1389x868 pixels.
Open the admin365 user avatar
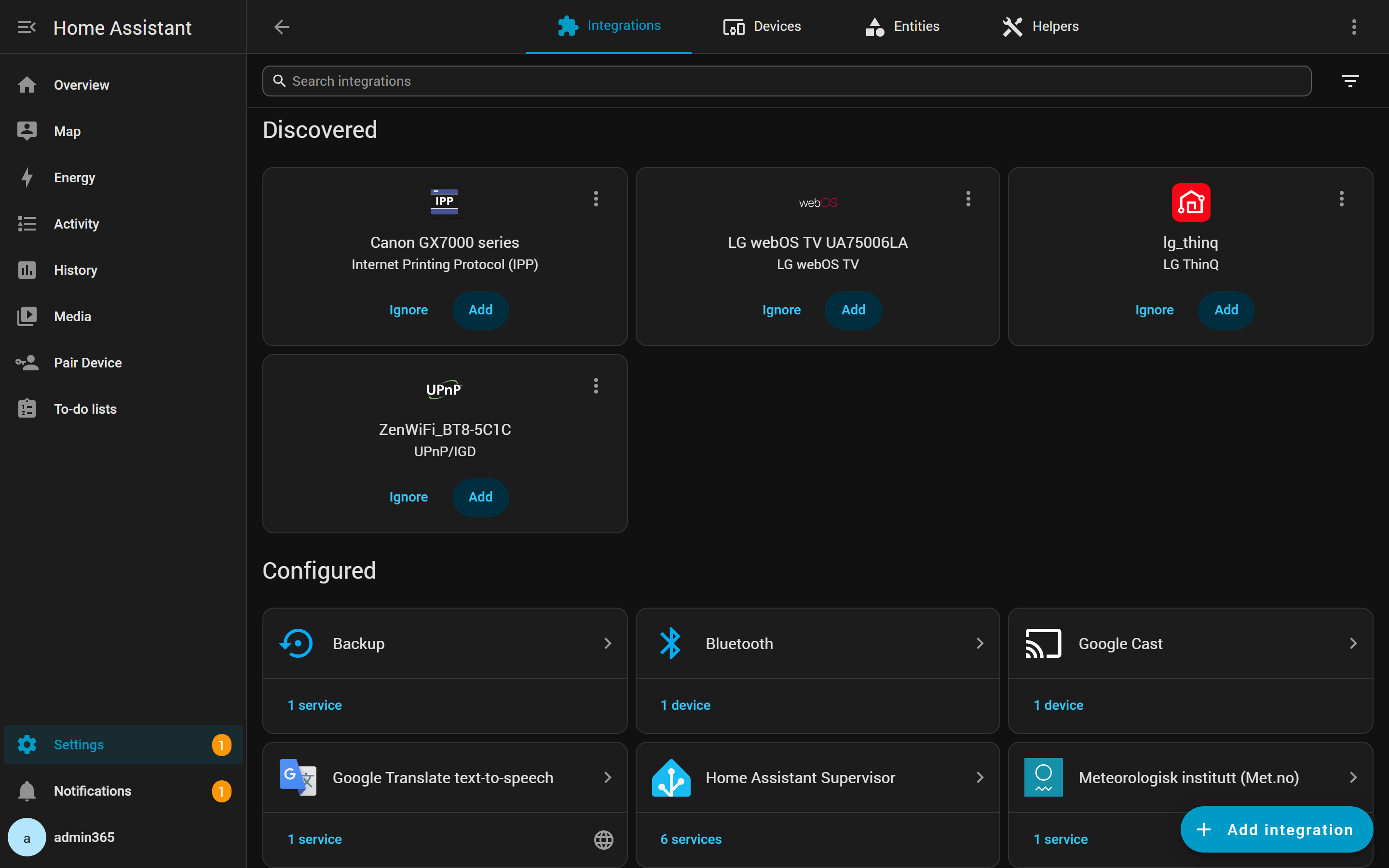click(27, 837)
